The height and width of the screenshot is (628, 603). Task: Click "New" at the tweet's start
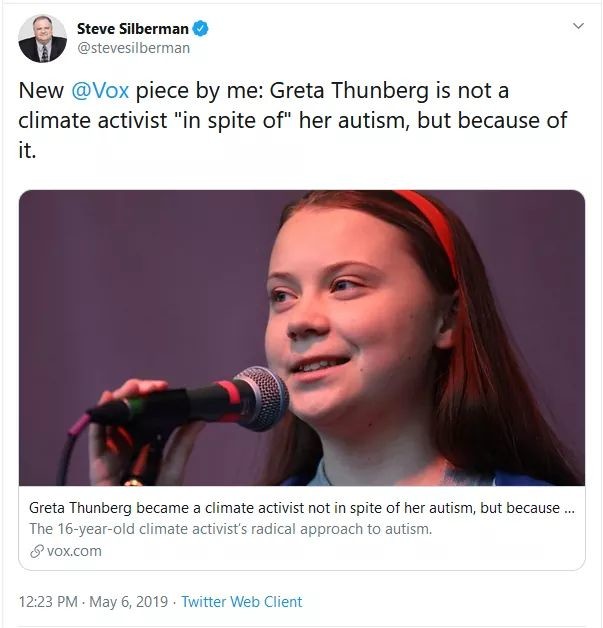pos(40,91)
